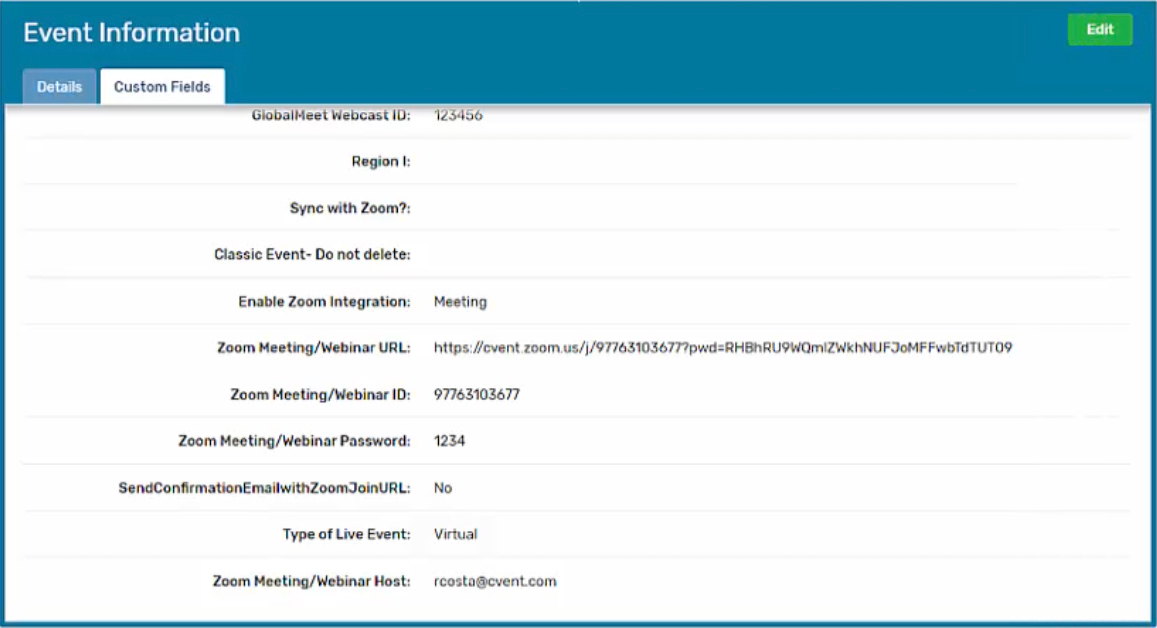The image size is (1157, 628).
Task: Click the Zoom Meeting/Webinar ID value 97763103677
Action: (x=478, y=392)
